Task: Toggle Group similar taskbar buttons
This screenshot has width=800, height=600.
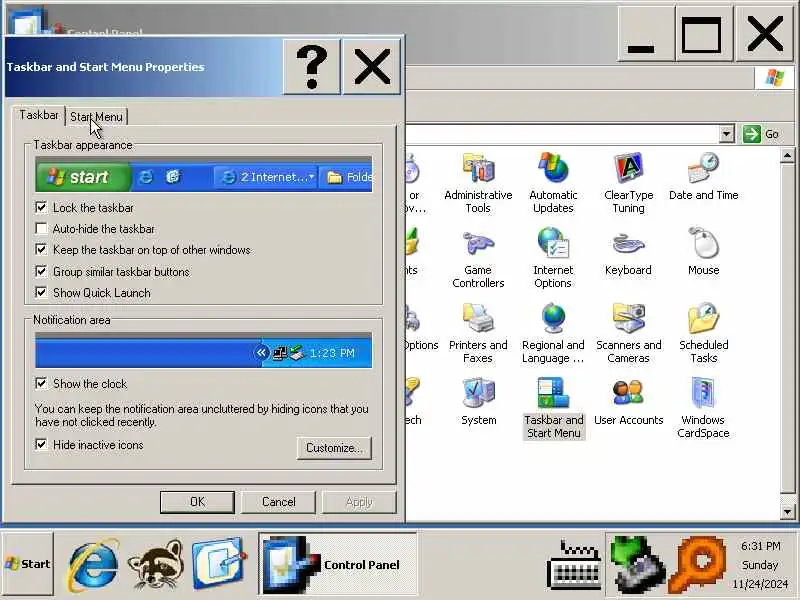Action: coord(41,271)
